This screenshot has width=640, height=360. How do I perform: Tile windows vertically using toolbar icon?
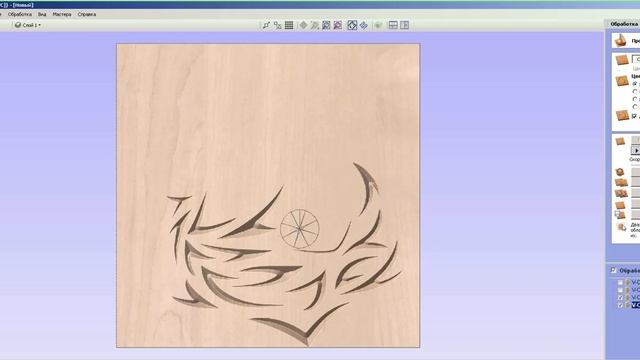404,25
